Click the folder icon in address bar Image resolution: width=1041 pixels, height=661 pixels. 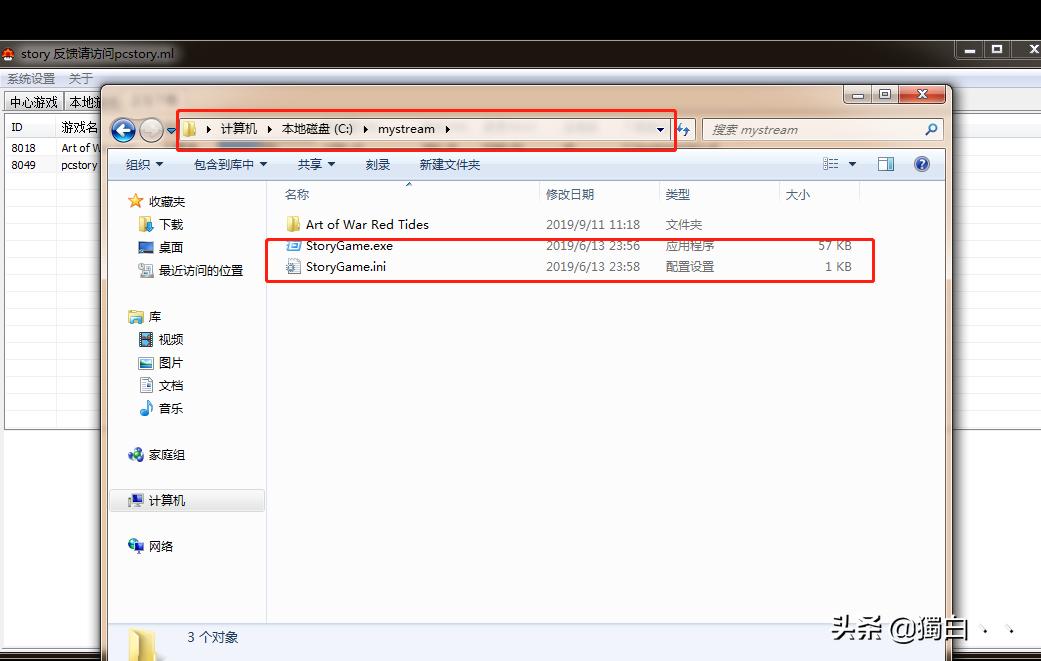click(189, 129)
